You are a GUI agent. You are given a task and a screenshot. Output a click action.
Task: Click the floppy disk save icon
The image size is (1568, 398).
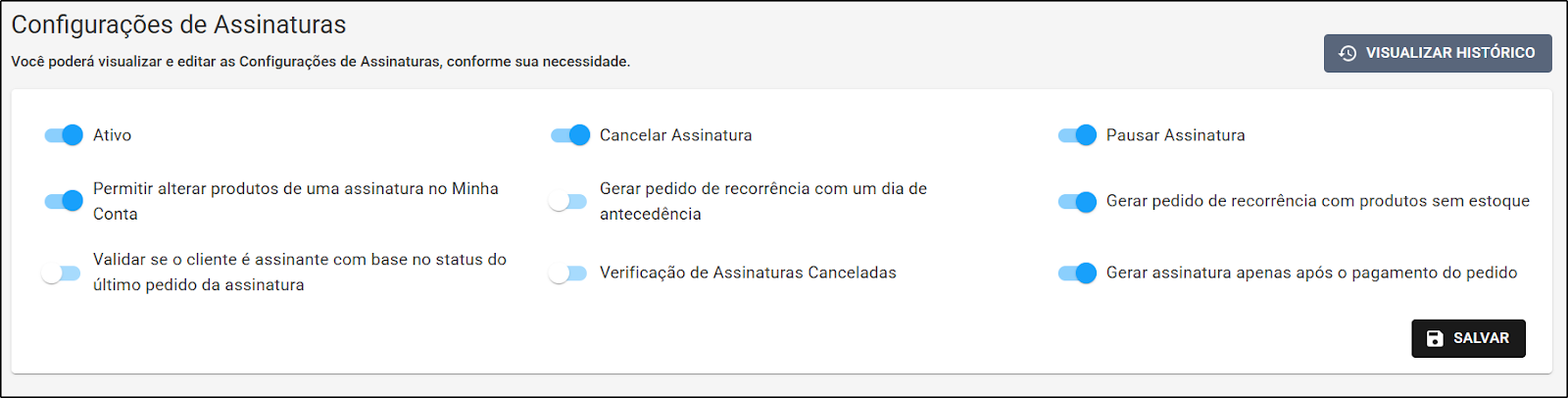[x=1435, y=338]
